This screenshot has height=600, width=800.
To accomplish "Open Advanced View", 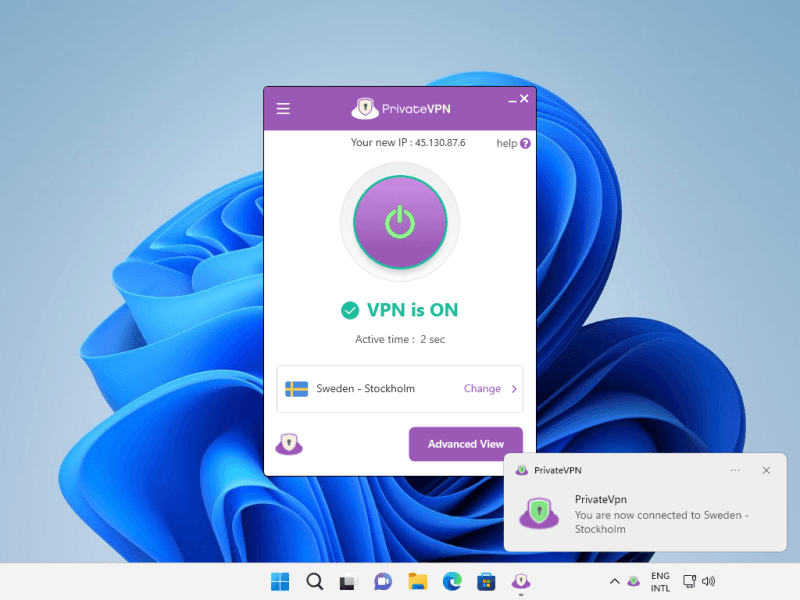I will 465,444.
